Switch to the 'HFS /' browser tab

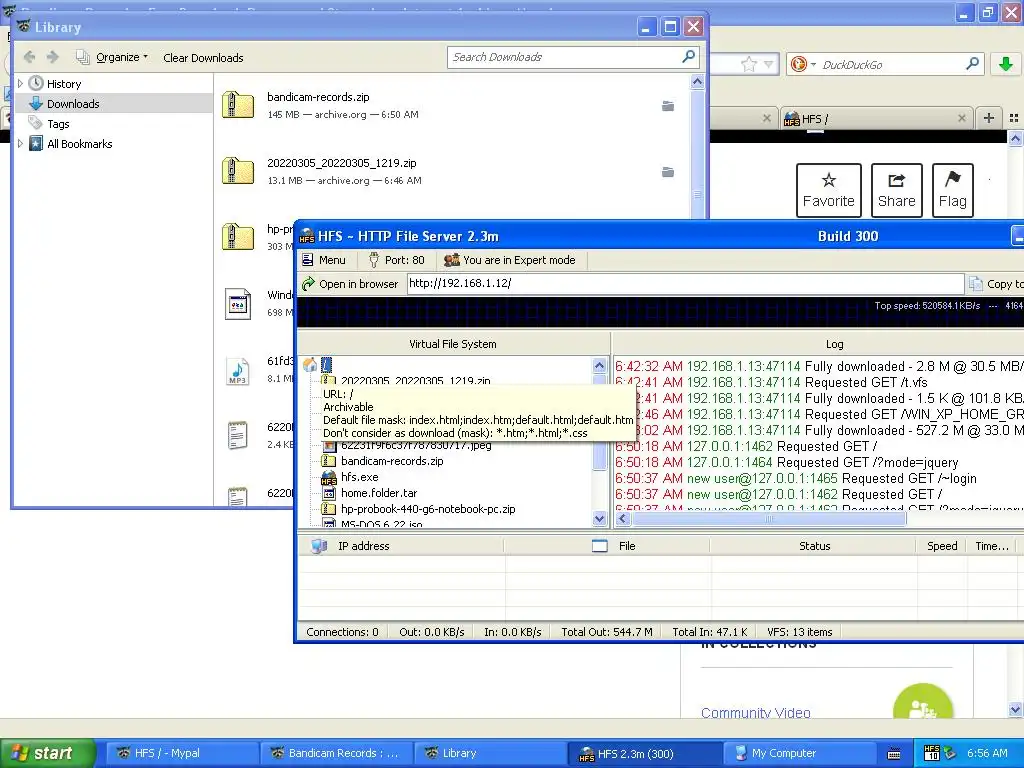coord(875,119)
